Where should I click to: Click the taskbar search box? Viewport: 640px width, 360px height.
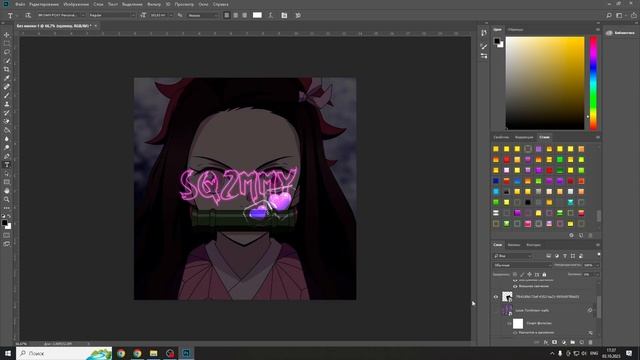64,353
